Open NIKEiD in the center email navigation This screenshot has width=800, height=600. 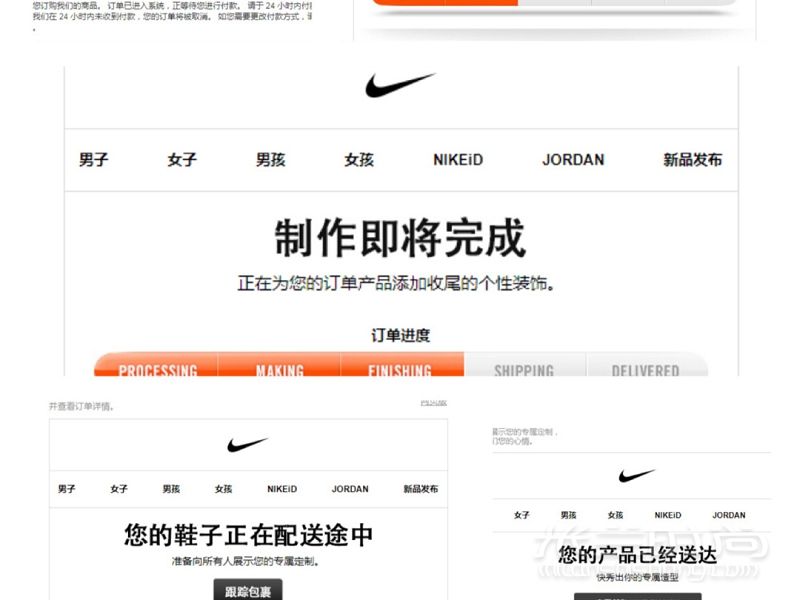[458, 160]
